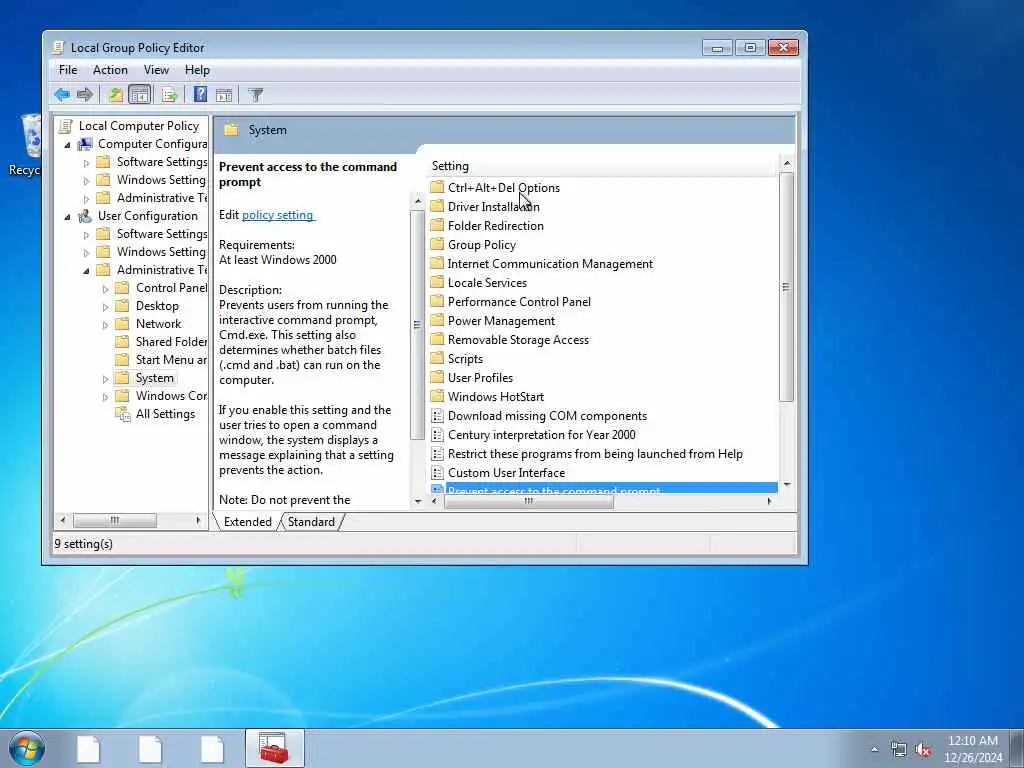Open the Windows Start button
The width and height of the screenshot is (1024, 768).
(27, 748)
